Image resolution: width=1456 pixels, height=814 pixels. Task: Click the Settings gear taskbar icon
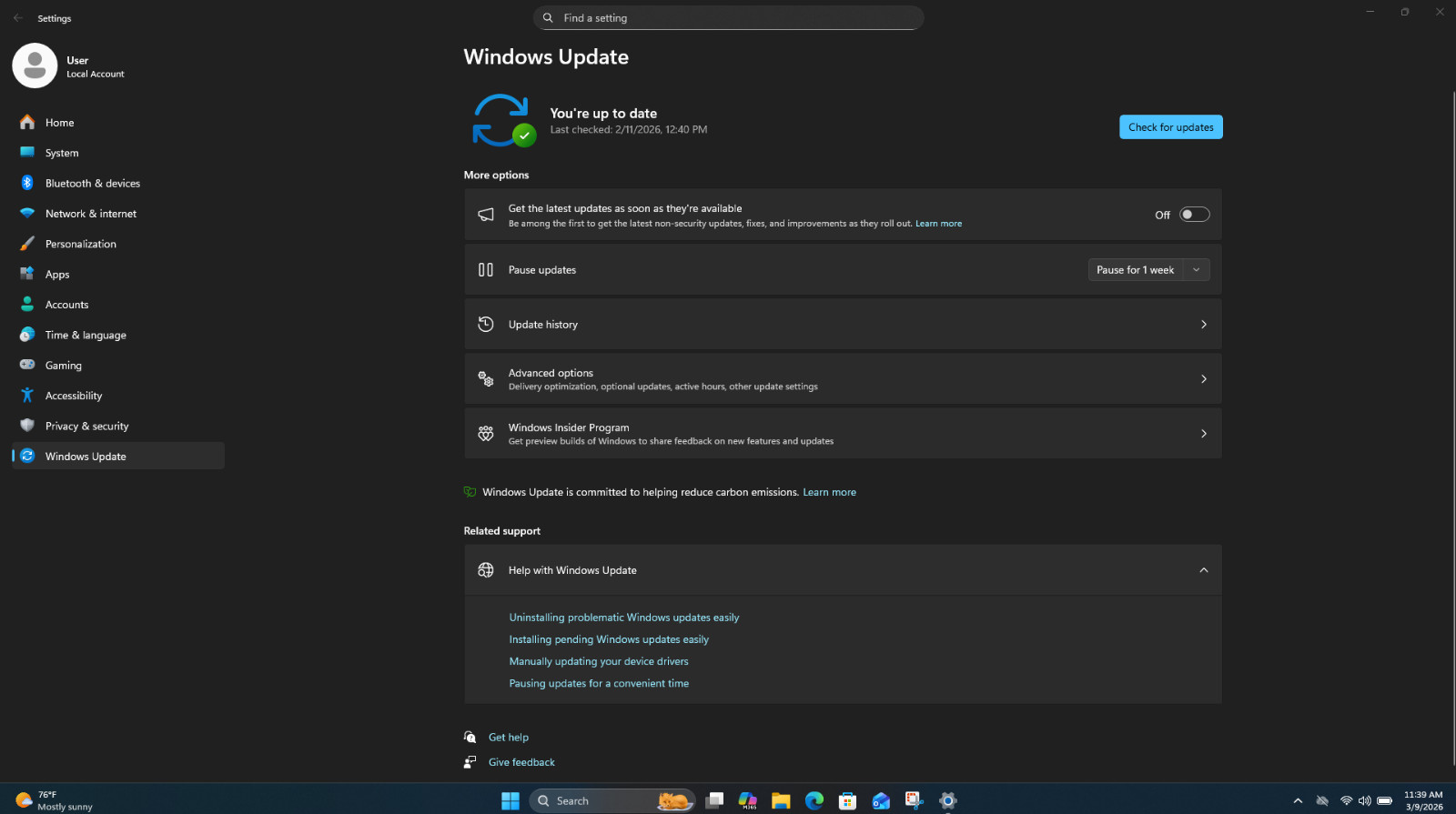click(x=948, y=800)
